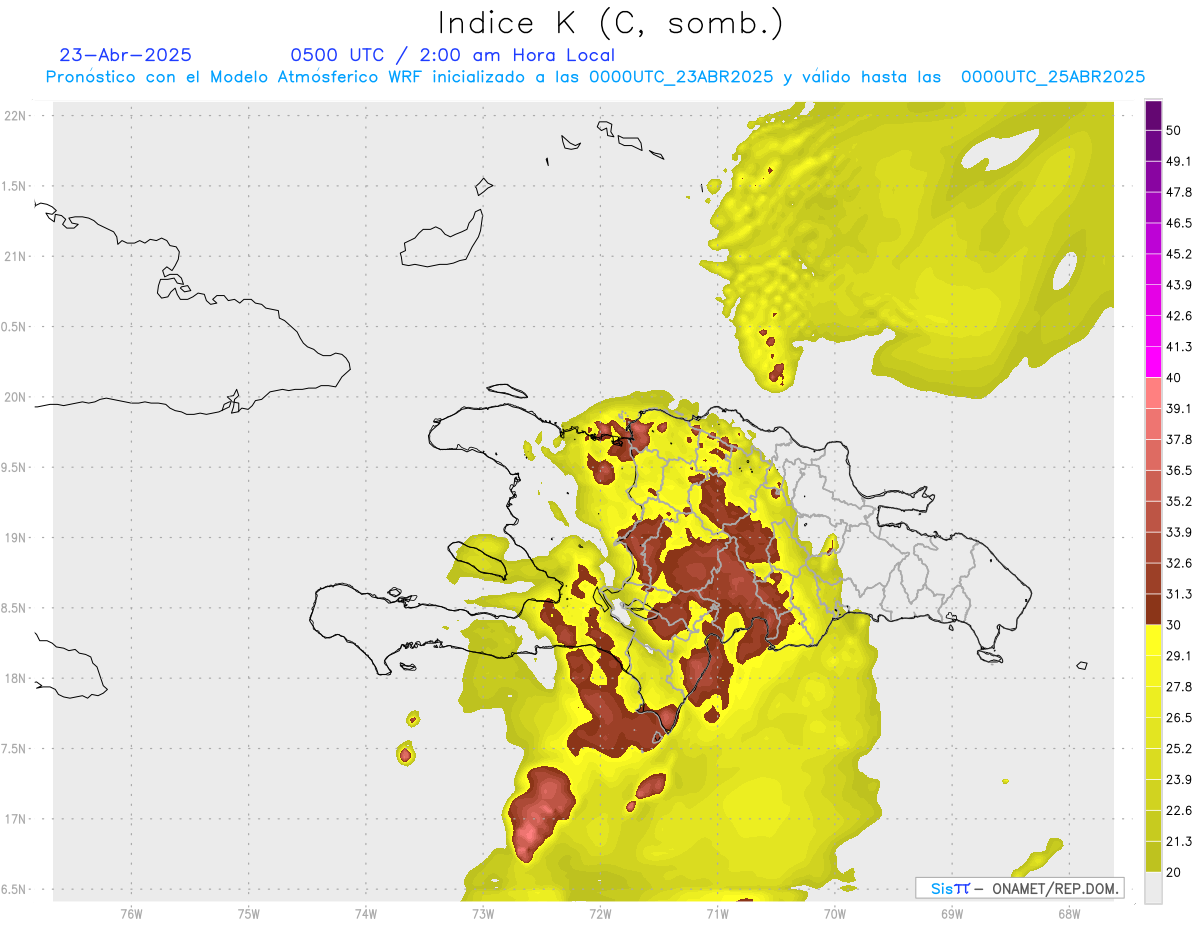Pick the salmon swatch between 39.1 and 40

point(1153,393)
